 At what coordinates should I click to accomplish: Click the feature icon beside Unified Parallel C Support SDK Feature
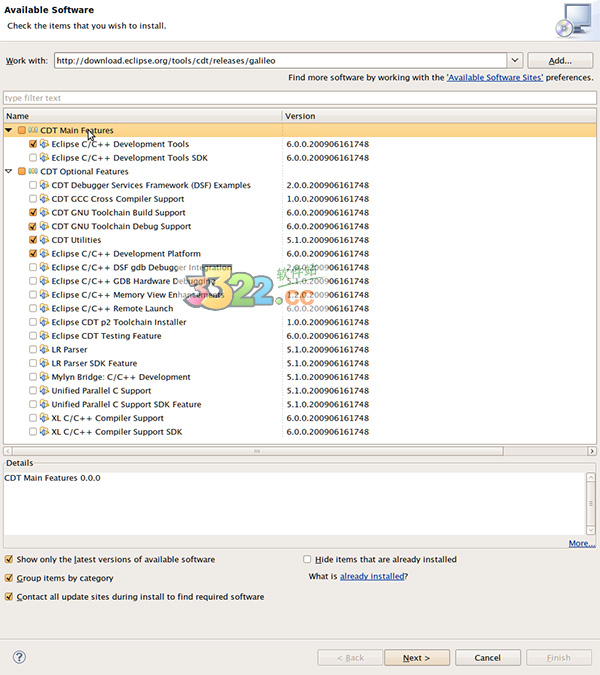[44, 404]
